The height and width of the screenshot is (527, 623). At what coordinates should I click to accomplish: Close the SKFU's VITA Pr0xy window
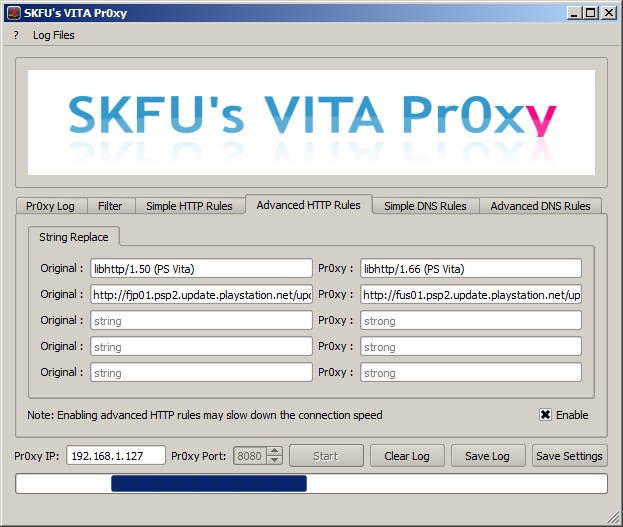[x=609, y=13]
